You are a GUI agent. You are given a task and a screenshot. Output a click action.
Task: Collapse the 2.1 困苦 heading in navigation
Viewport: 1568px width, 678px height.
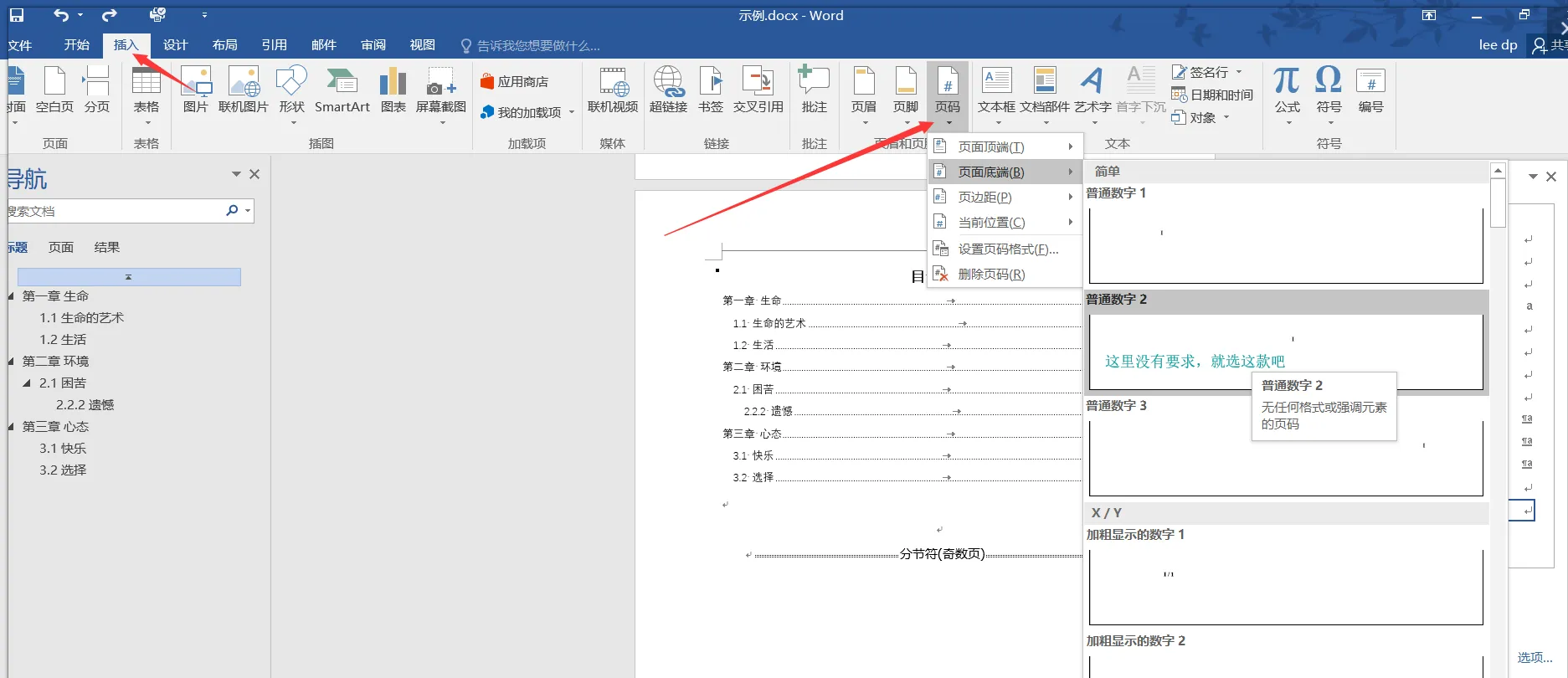(x=27, y=383)
